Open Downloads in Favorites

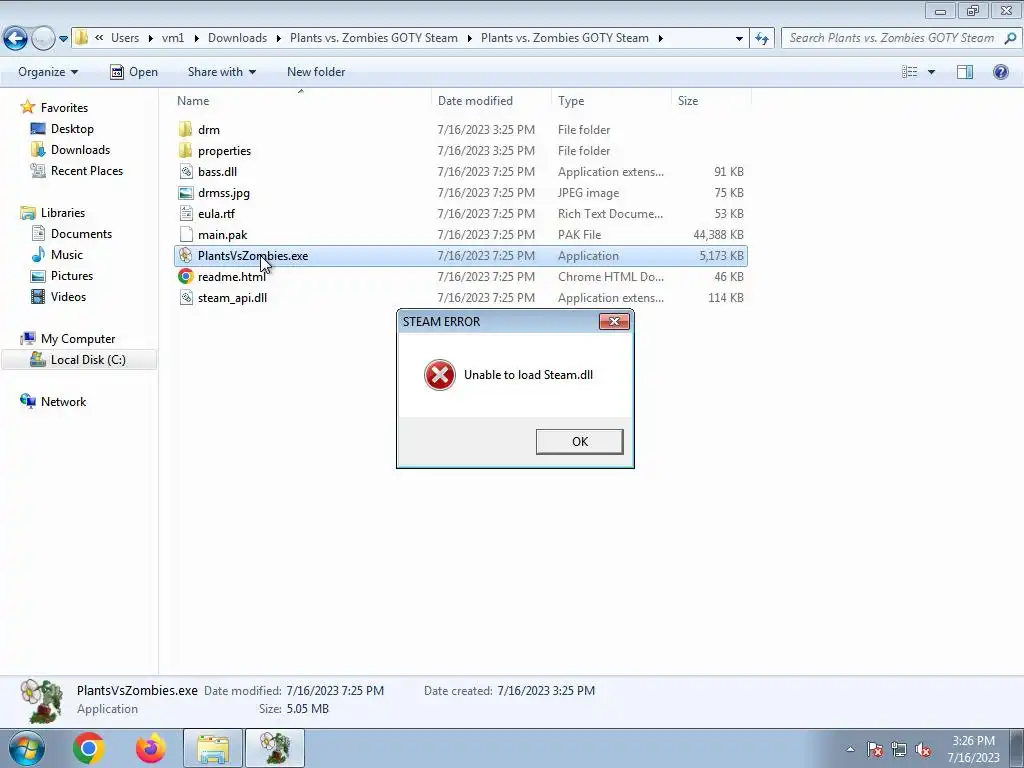pyautogui.click(x=80, y=150)
